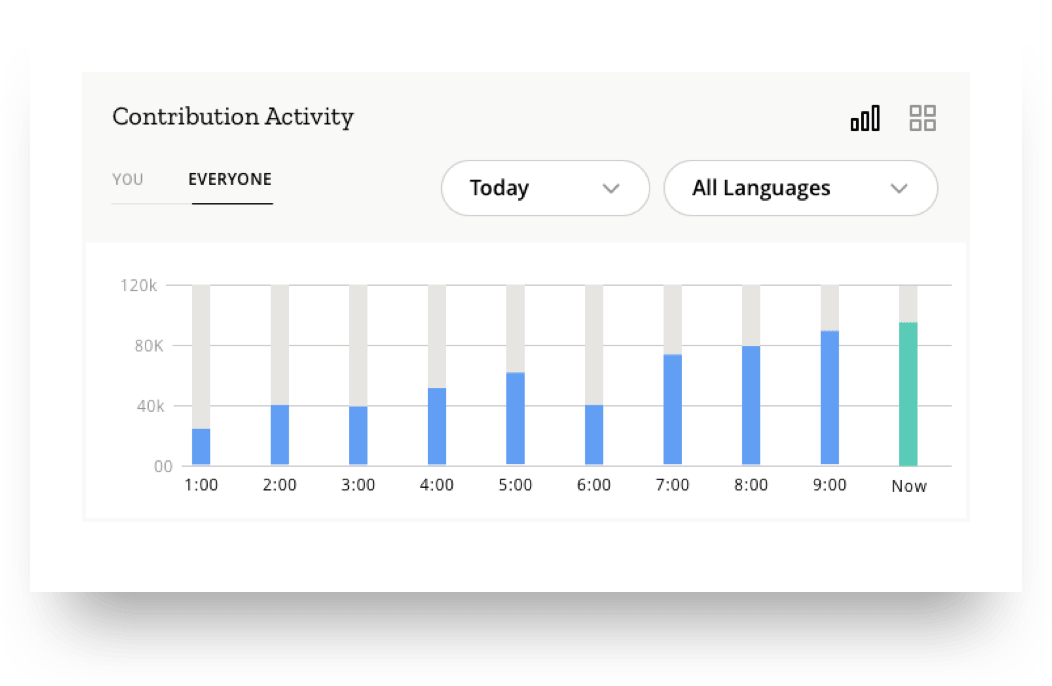The image size is (1052, 686).
Task: Click the chevron in All Languages dropdown
Action: click(x=898, y=189)
